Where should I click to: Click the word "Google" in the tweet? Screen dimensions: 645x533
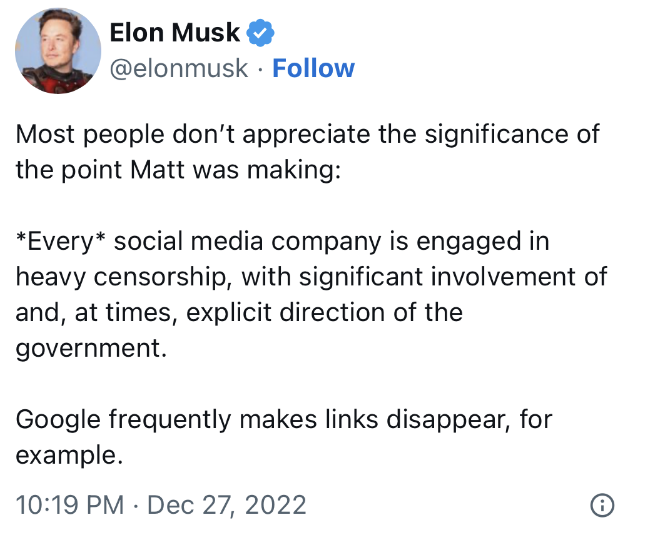55,420
